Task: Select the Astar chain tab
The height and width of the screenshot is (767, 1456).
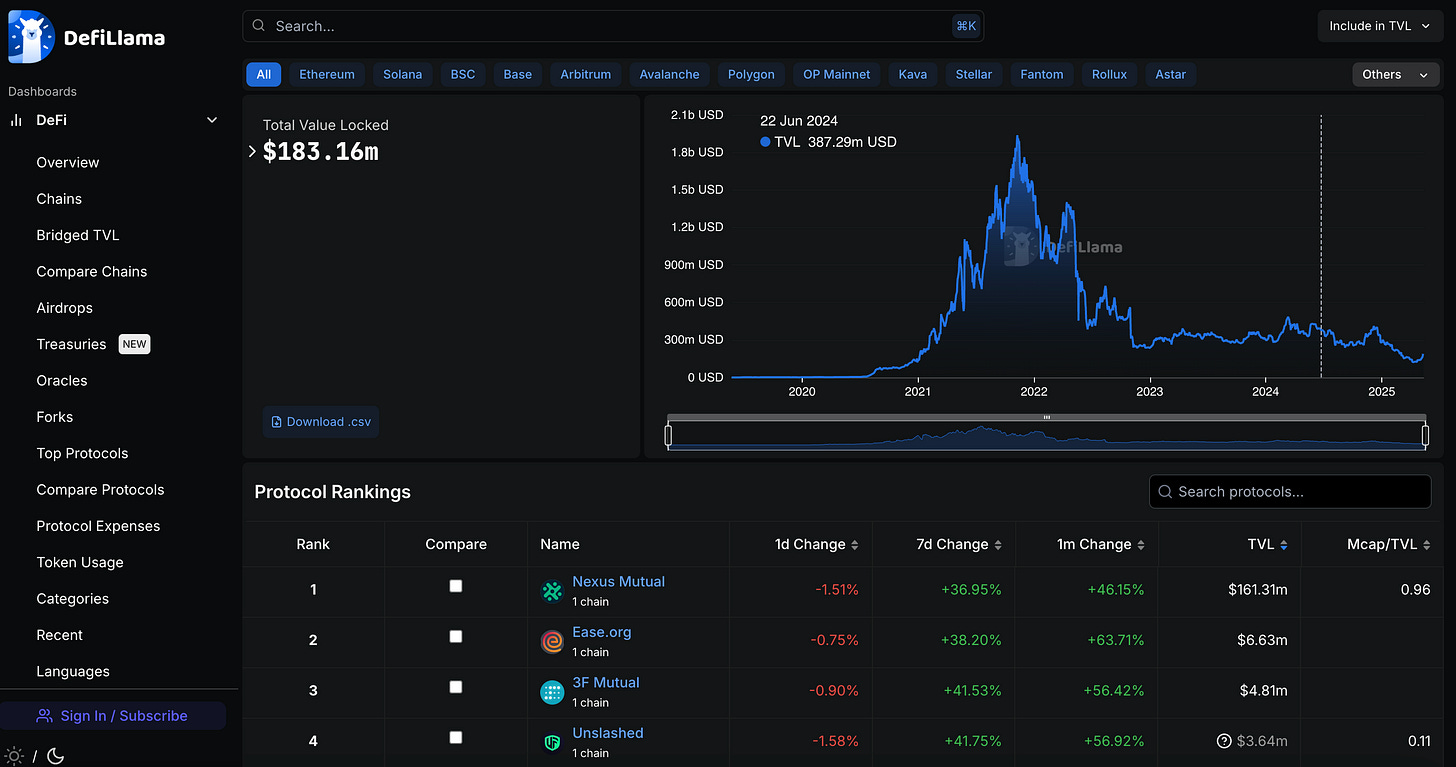Action: (1171, 74)
